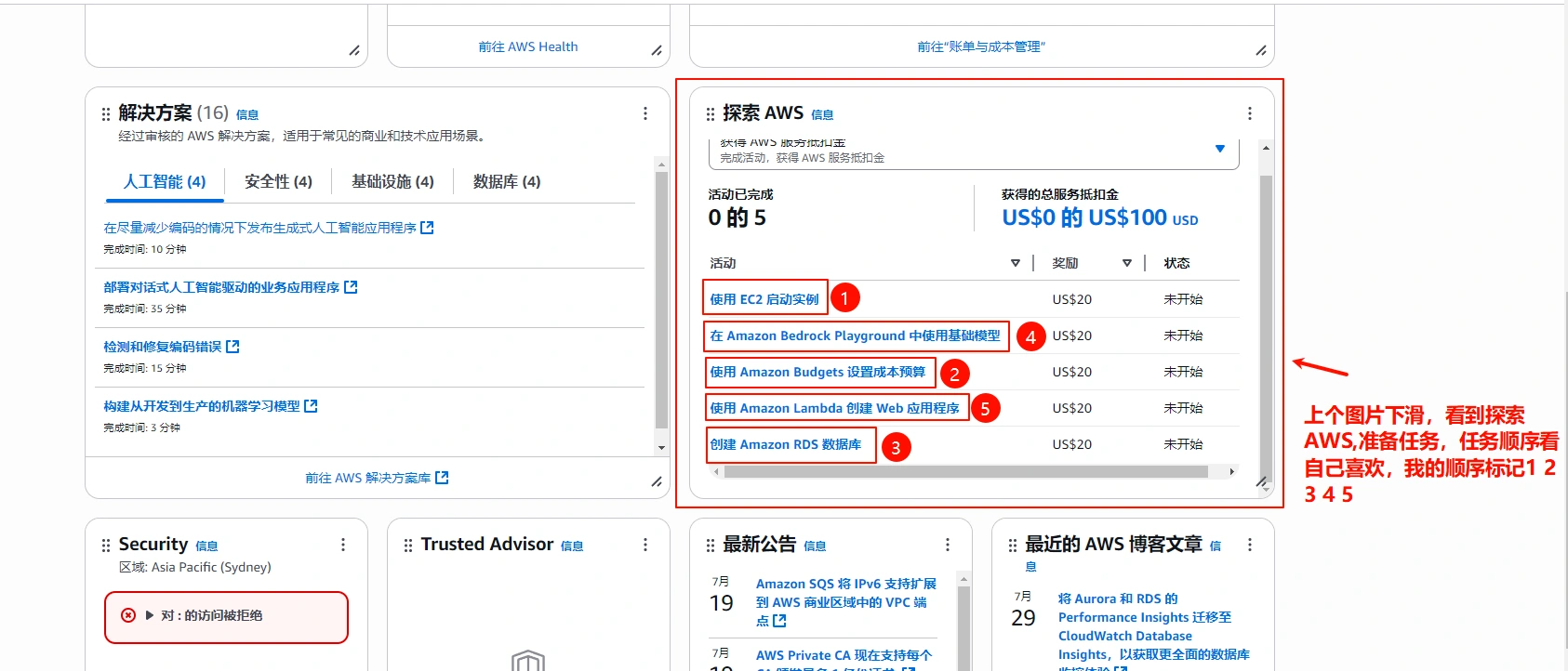Click the 探索 AWS horizontal scrollbar
Viewport: 1568px width, 671px height.
[x=965, y=472]
